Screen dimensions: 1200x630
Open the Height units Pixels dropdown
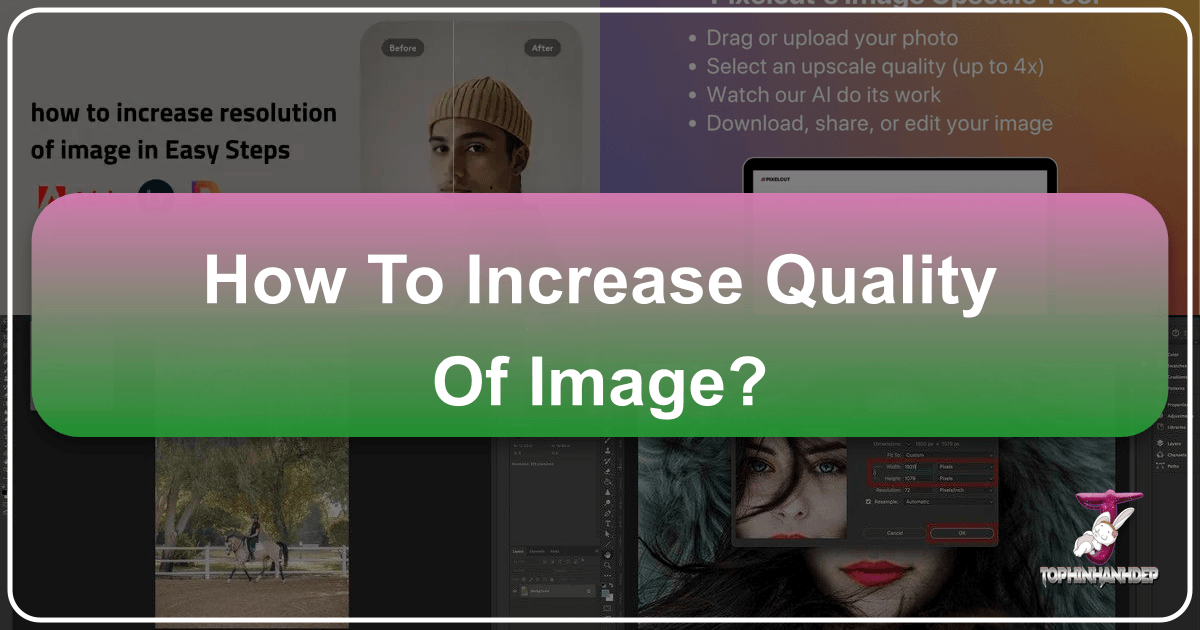(x=965, y=479)
